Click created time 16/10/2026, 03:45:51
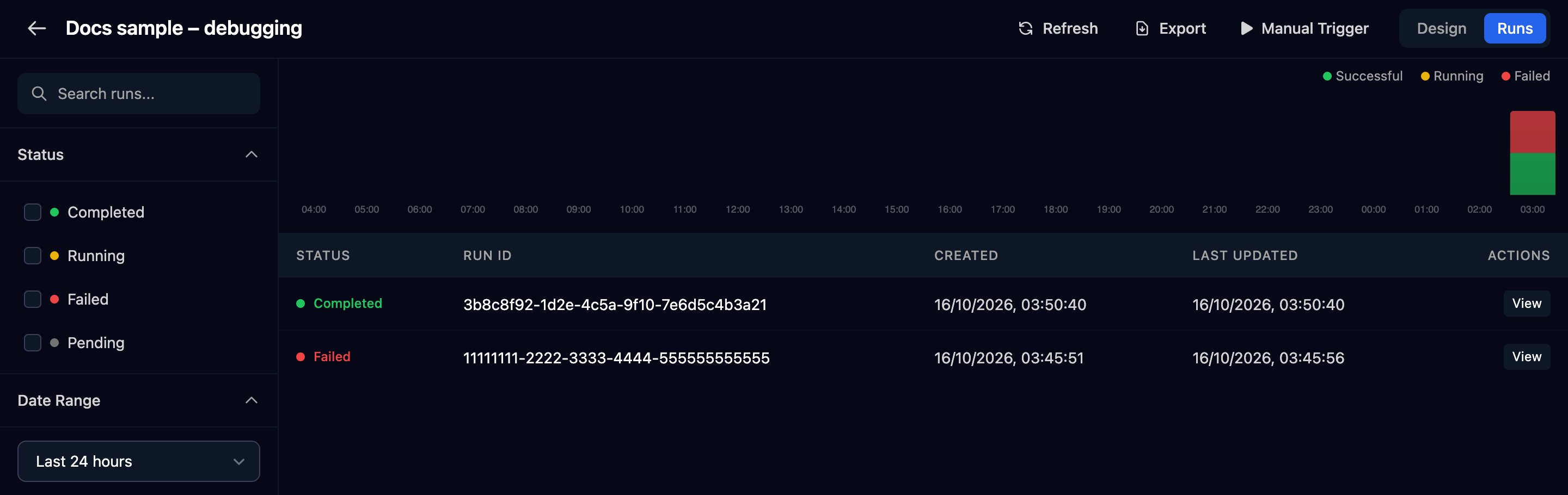The height and width of the screenshot is (495, 1568). (1009, 358)
